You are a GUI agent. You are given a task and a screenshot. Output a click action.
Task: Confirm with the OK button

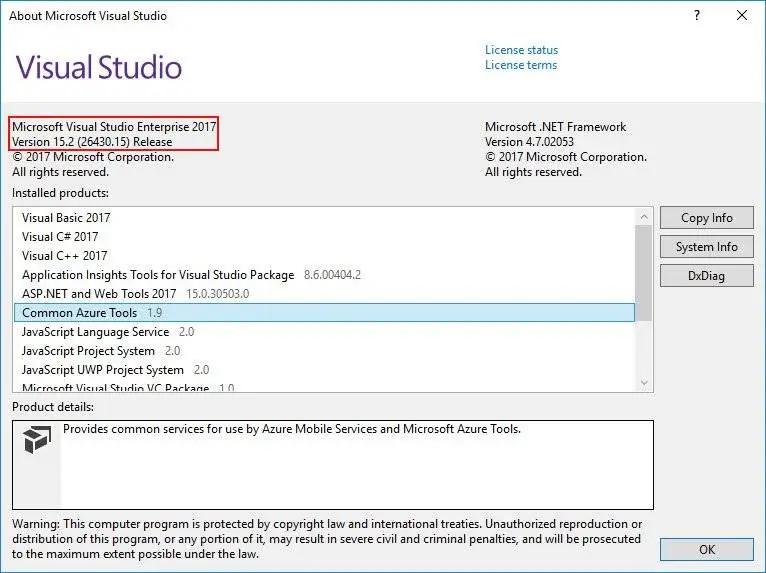point(706,550)
